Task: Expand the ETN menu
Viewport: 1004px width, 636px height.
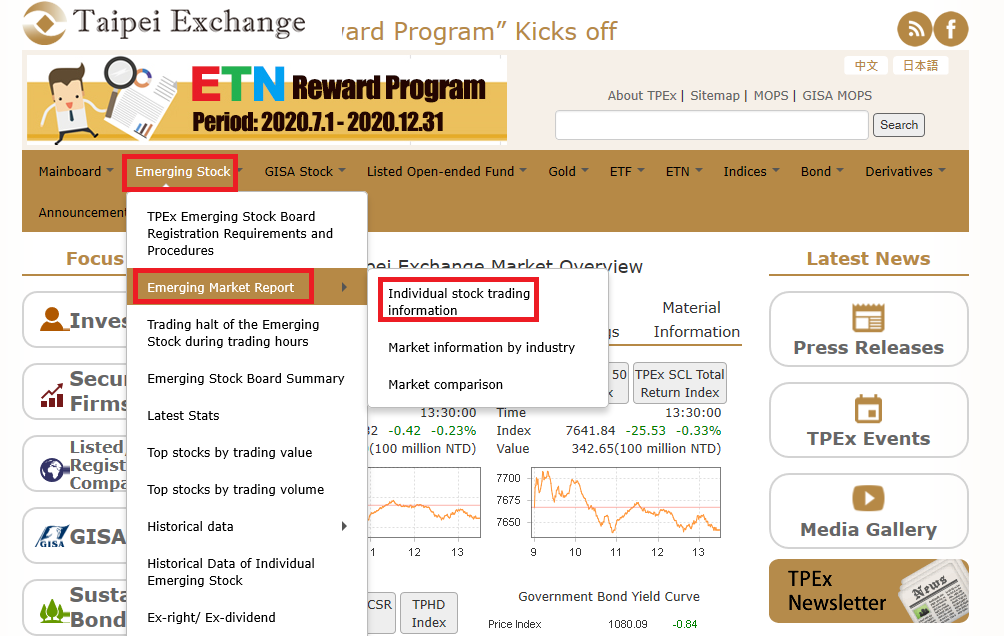Action: 684,172
